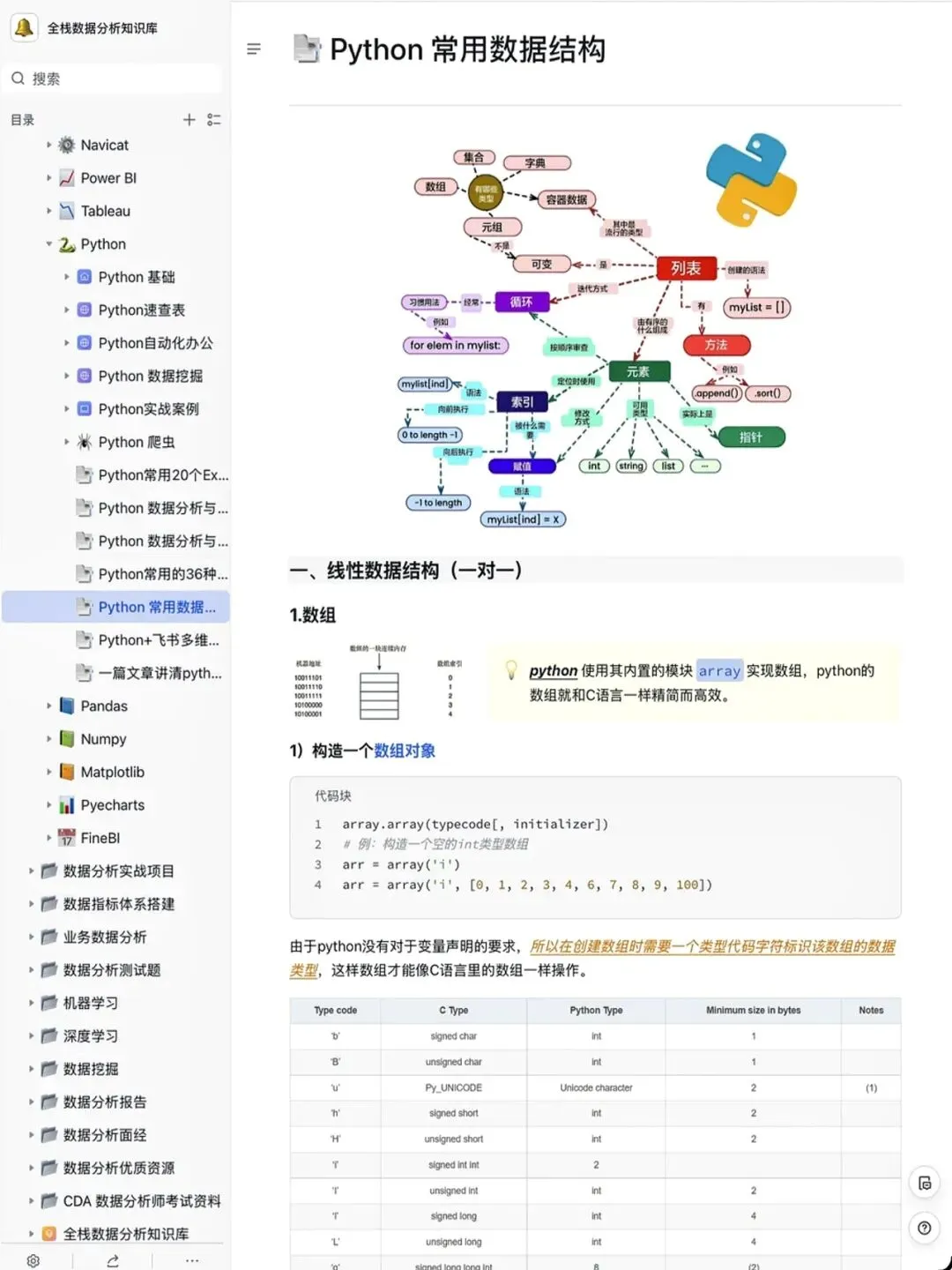
Task: Click the document icon beside page title
Action: click(307, 49)
